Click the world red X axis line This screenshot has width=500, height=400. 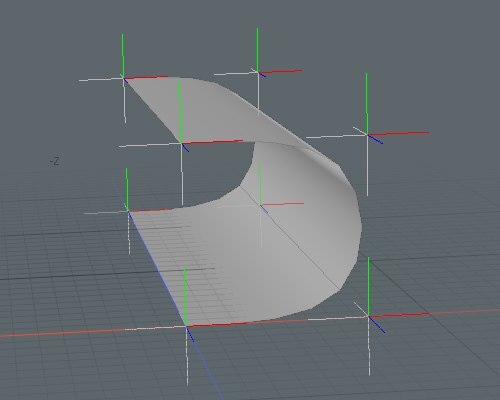coord(67,331)
